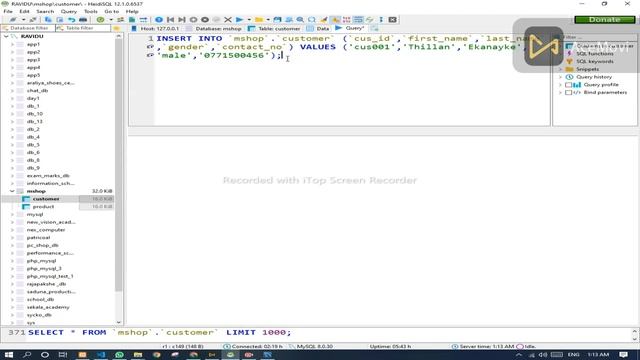This screenshot has height=360, width=640.
Task: Open the Refresh dropdown arrow
Action: 111,20
